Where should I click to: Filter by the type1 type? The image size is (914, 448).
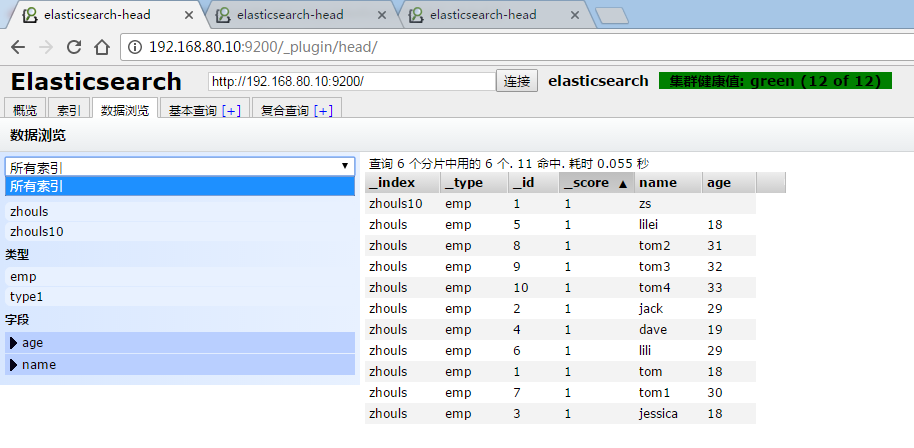click(180, 297)
